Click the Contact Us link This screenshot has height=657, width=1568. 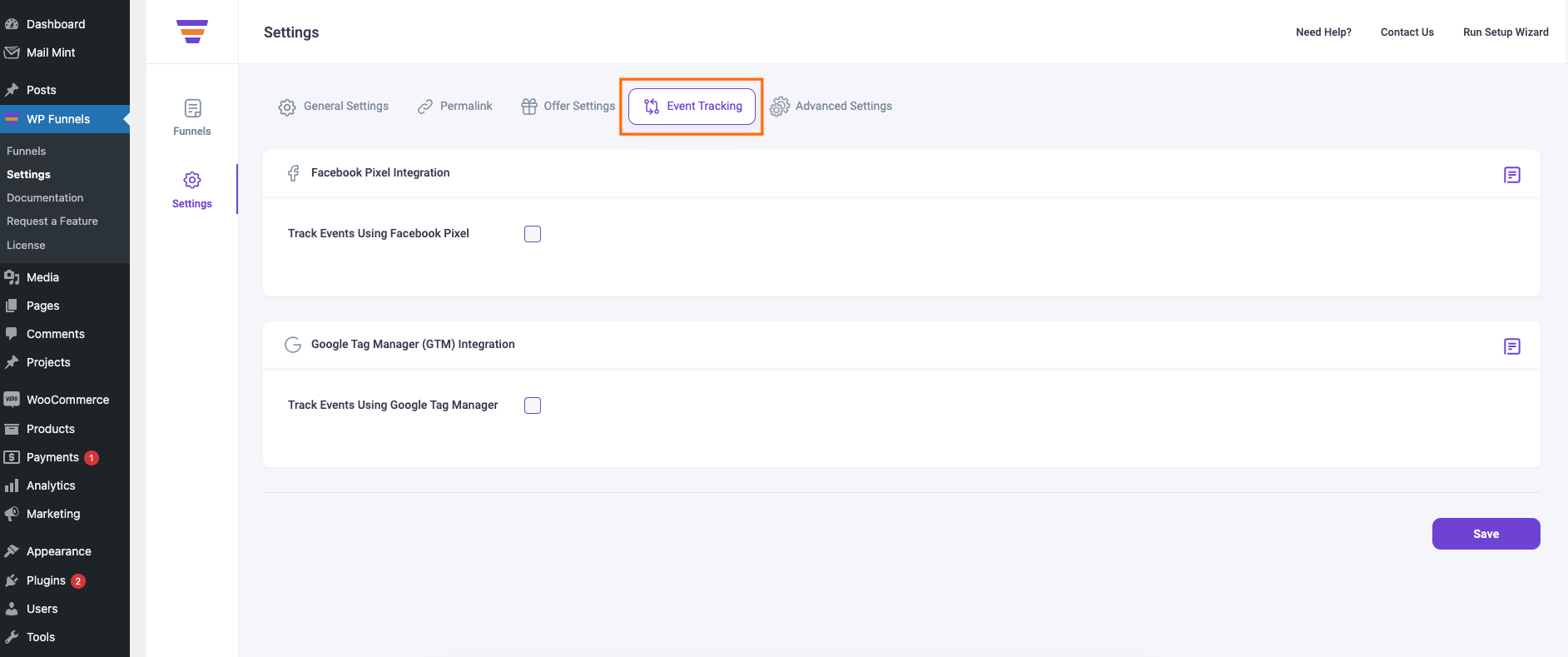tap(1407, 32)
